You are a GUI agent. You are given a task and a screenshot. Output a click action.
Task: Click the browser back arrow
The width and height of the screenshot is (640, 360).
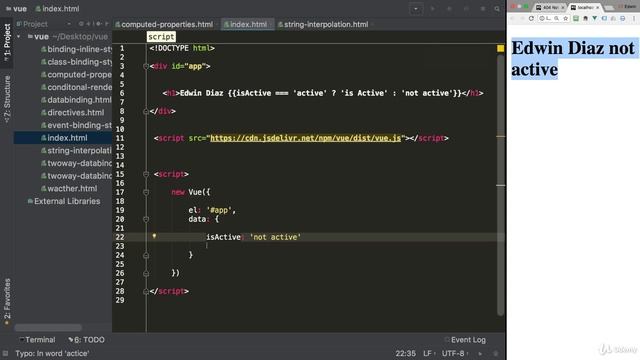point(513,18)
